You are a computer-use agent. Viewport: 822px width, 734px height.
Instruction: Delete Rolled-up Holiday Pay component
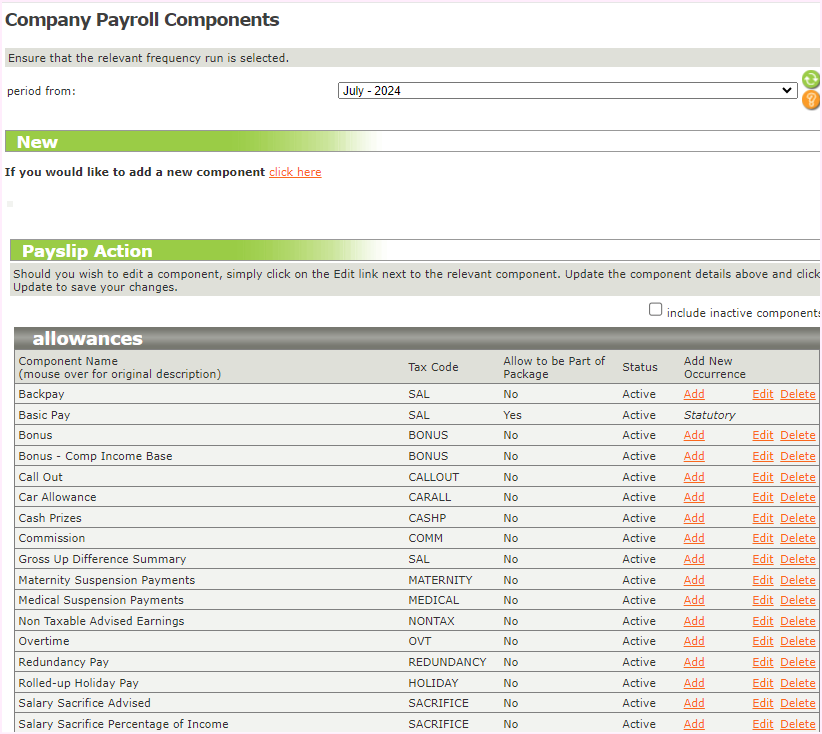[797, 683]
